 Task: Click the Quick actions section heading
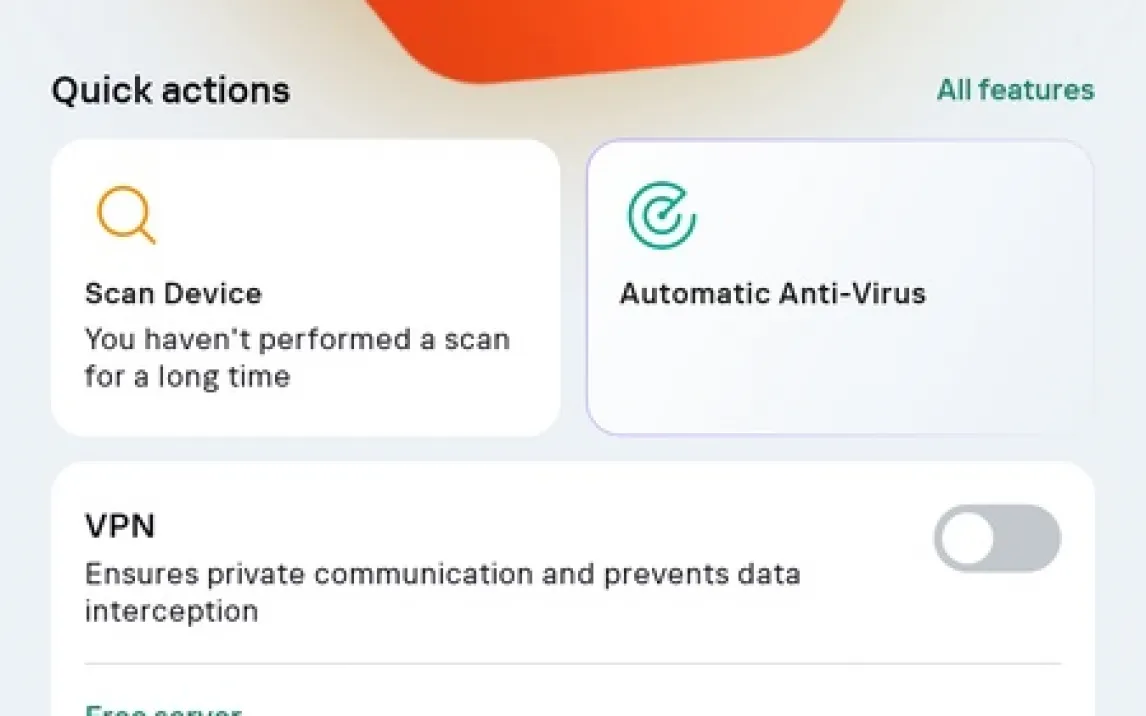click(x=171, y=91)
